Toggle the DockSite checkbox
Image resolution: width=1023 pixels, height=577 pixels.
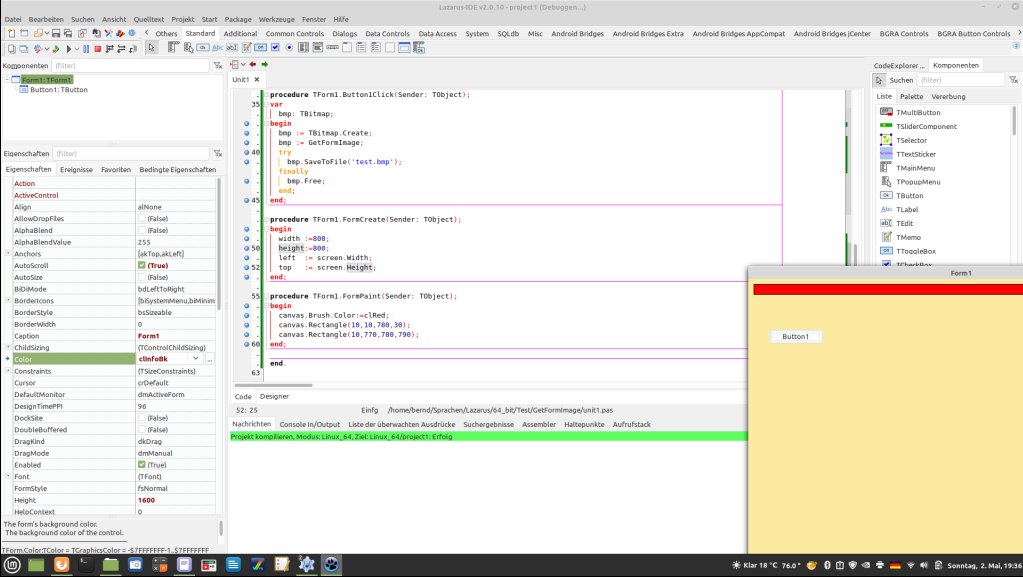coord(142,418)
